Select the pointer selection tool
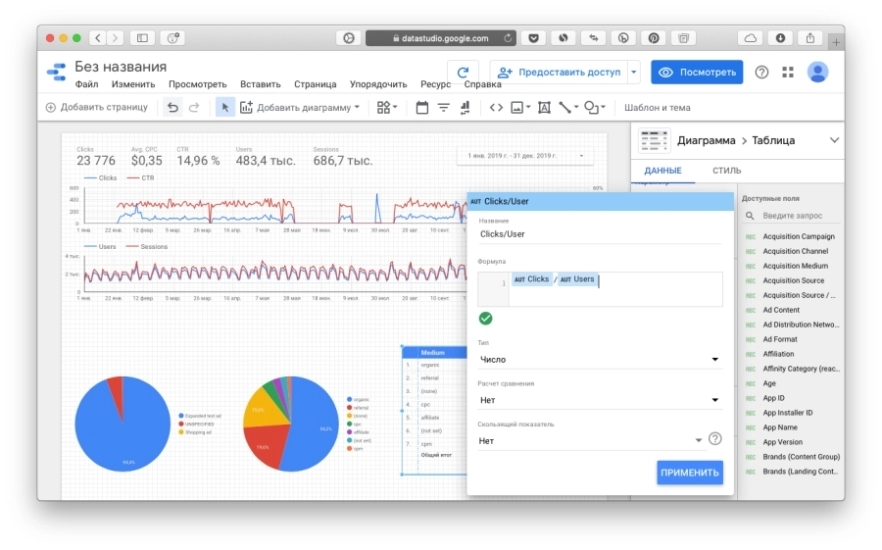Image resolution: width=882 pixels, height=550 pixels. [225, 107]
